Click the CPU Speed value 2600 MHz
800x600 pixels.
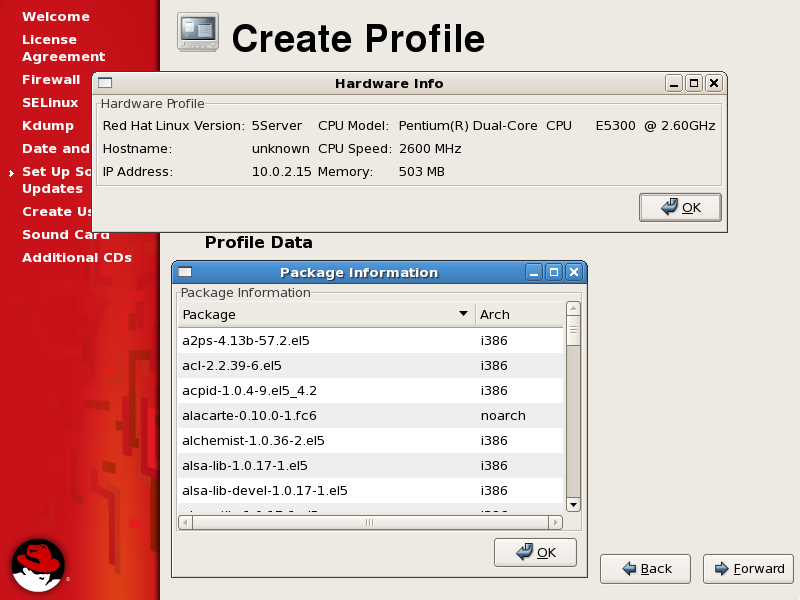coord(430,148)
